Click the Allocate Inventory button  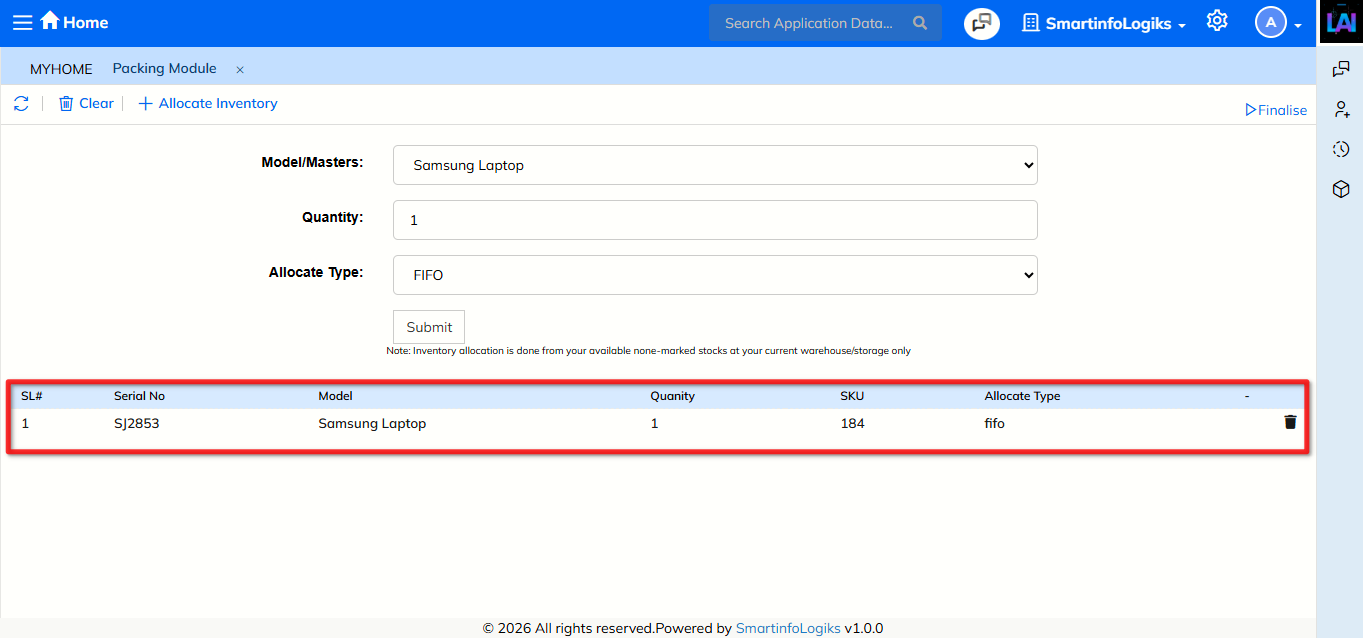207,104
